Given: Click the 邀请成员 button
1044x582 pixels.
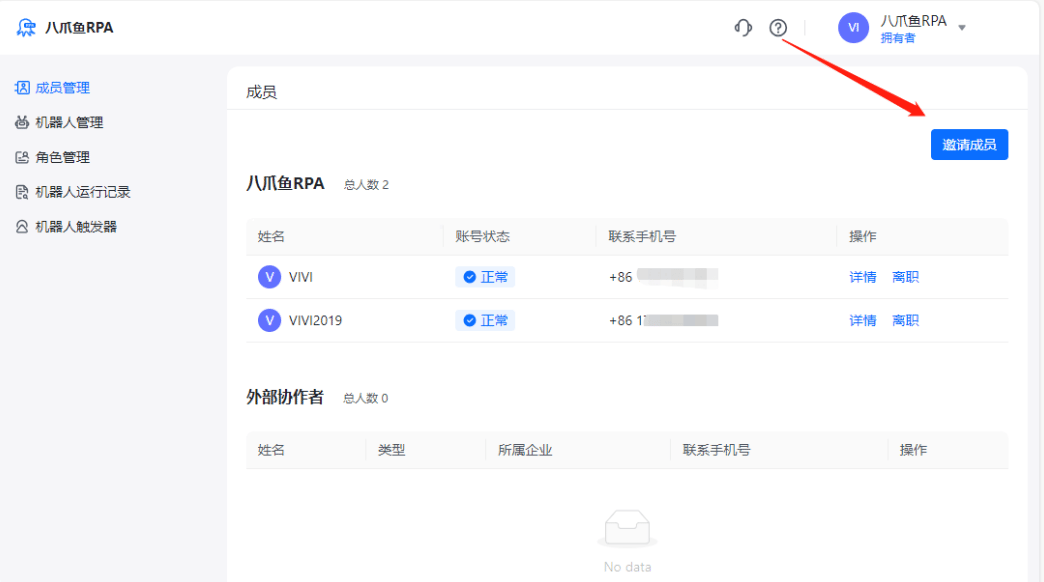Looking at the screenshot, I should point(969,145).
